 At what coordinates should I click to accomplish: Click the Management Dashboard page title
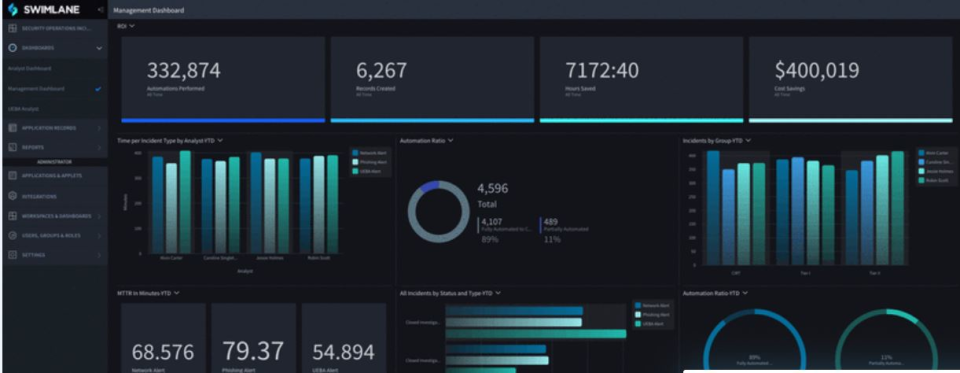(x=149, y=10)
